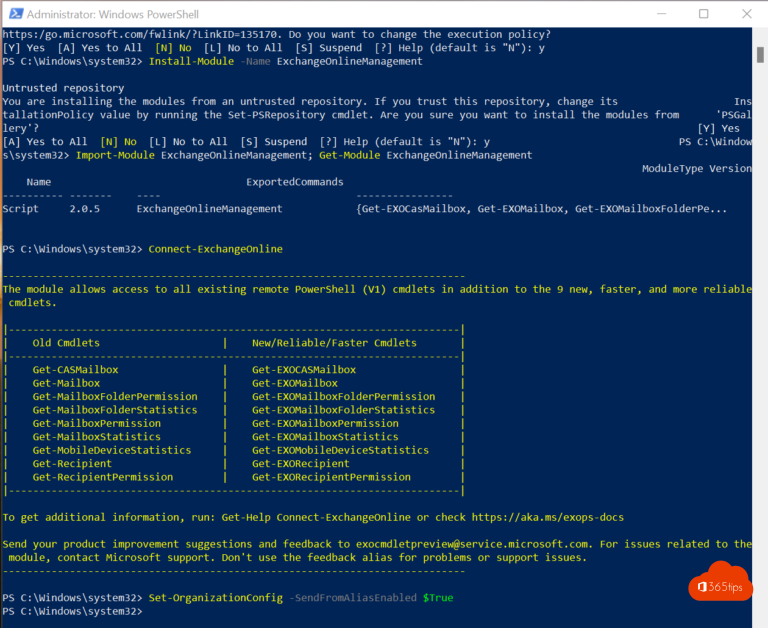Click Get-EXORecipientPermission in the new cmdlets column
This screenshot has height=628, width=768.
point(331,477)
